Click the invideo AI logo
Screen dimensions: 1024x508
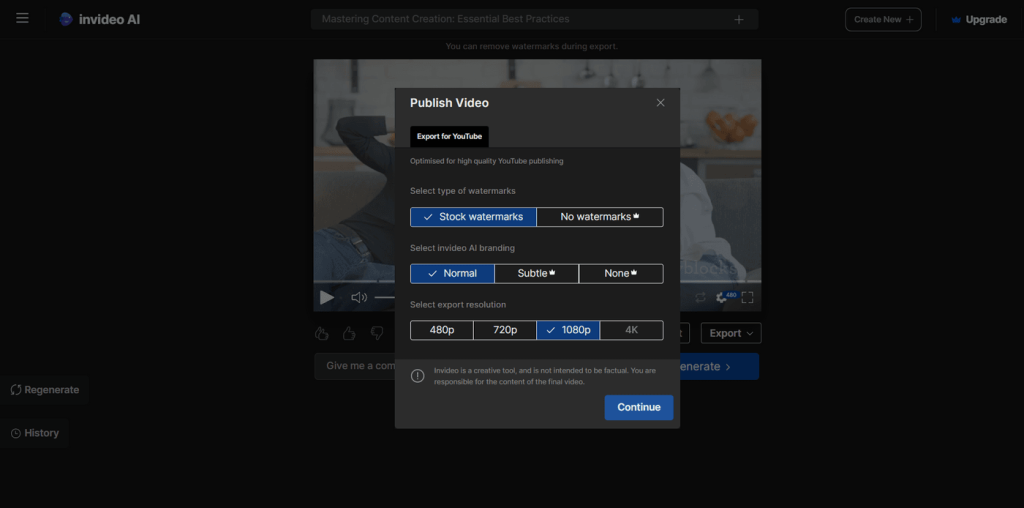pos(99,20)
